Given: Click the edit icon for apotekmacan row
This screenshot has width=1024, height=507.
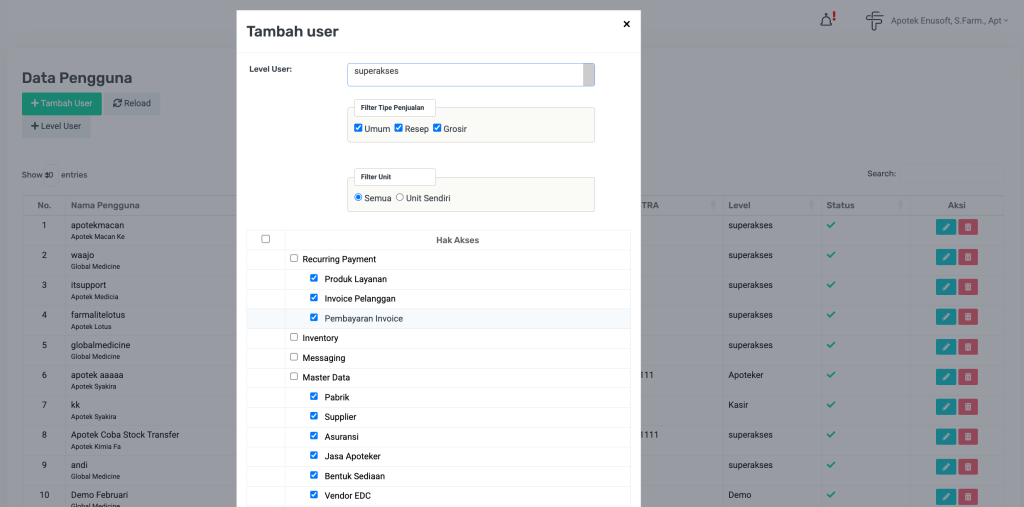Looking at the screenshot, I should [x=946, y=227].
